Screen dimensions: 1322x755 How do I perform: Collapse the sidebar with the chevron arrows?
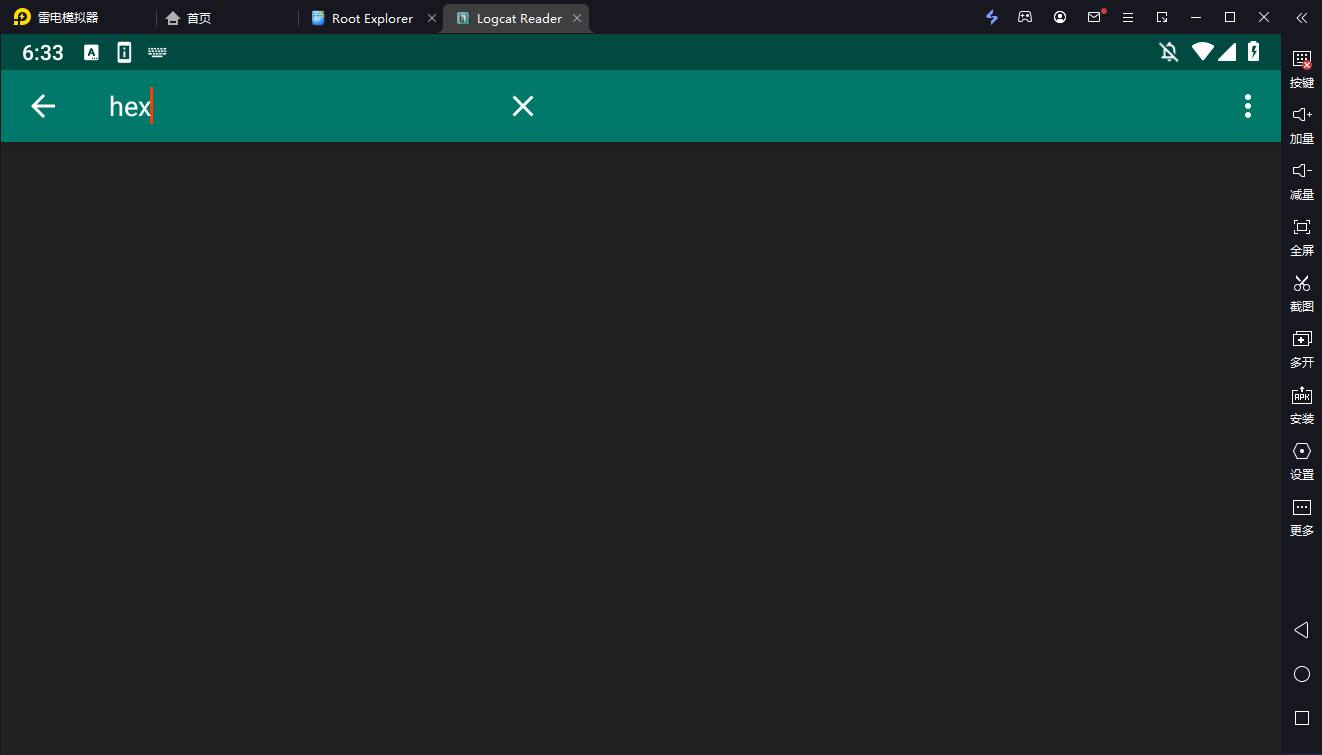(x=1301, y=17)
